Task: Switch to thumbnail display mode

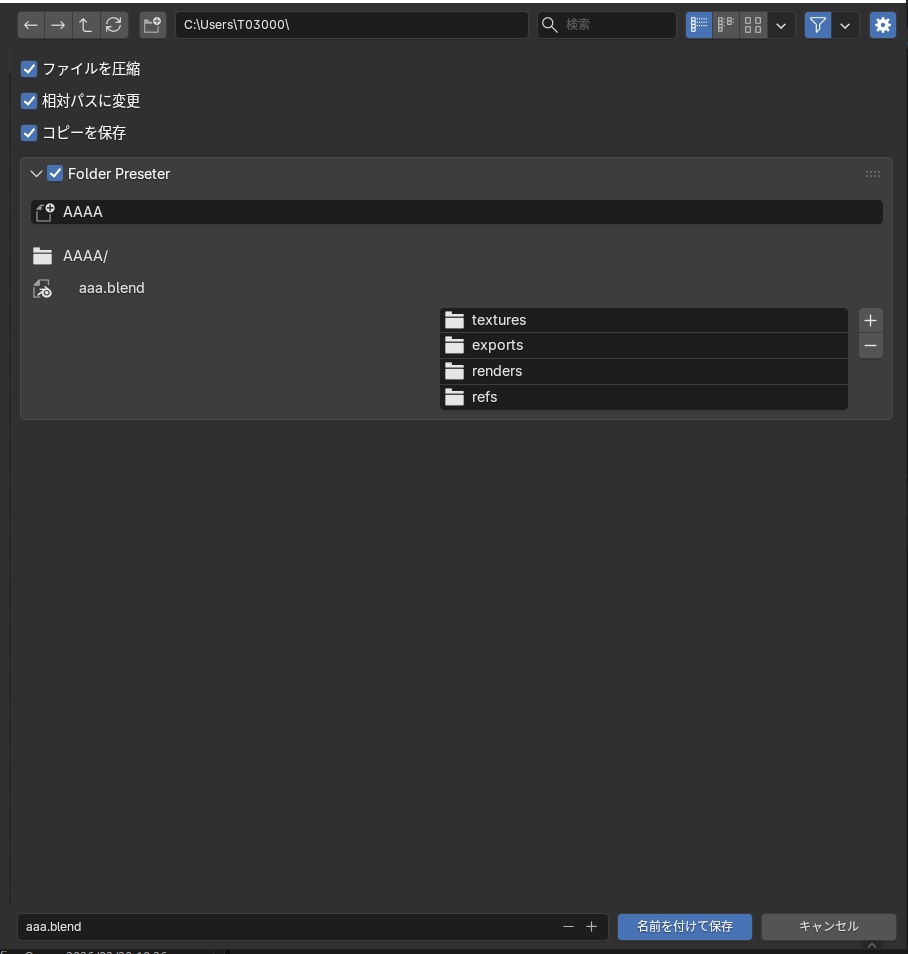Action: (x=753, y=25)
